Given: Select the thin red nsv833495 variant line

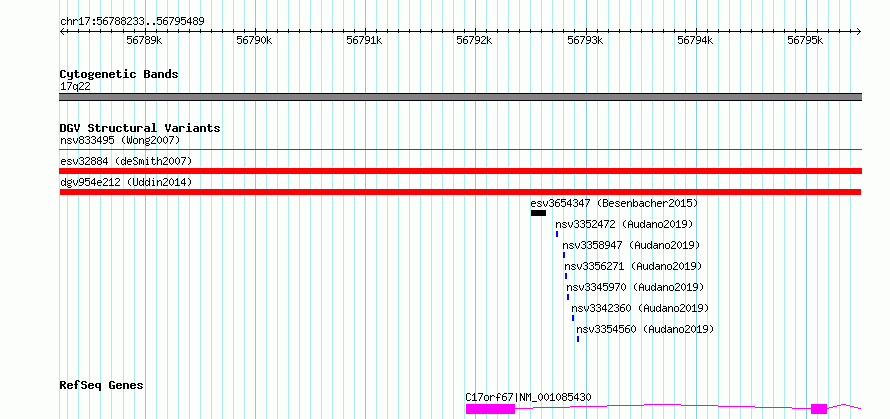Looking at the screenshot, I should 461,149.
